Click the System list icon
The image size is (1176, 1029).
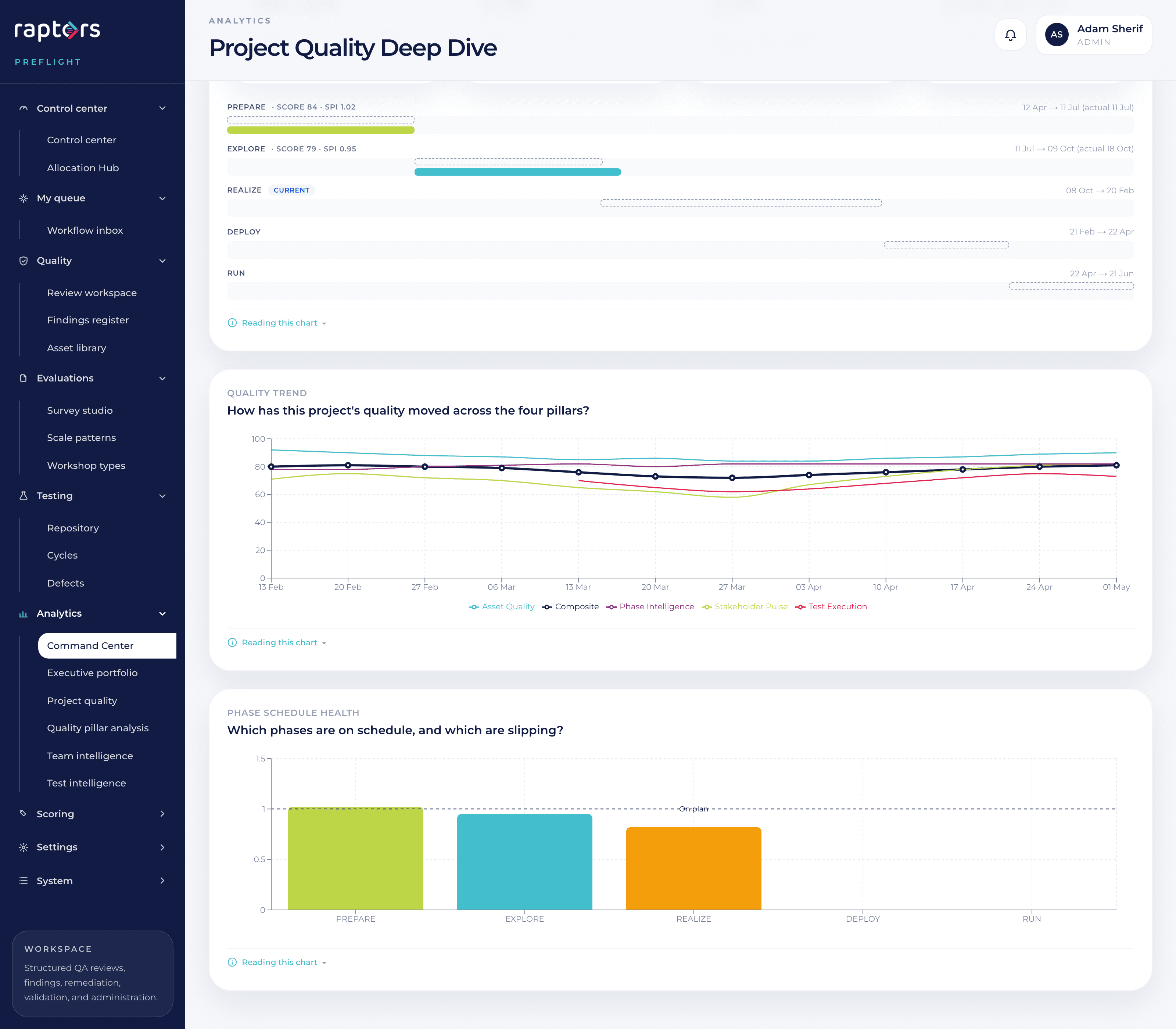pos(24,881)
